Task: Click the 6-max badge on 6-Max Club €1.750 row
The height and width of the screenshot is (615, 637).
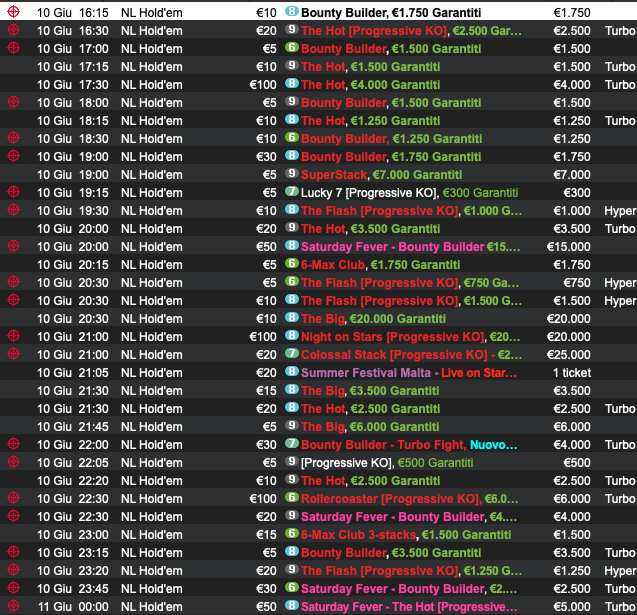Action: pyautogui.click(x=292, y=263)
